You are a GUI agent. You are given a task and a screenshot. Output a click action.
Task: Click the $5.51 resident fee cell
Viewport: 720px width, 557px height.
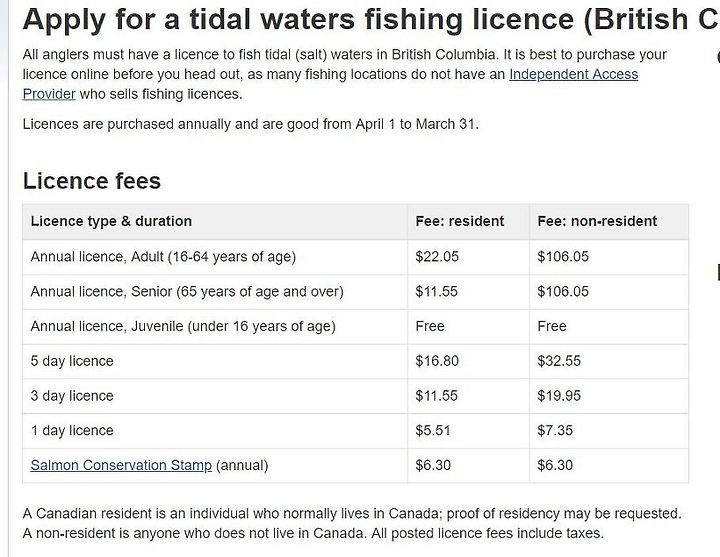click(x=433, y=431)
